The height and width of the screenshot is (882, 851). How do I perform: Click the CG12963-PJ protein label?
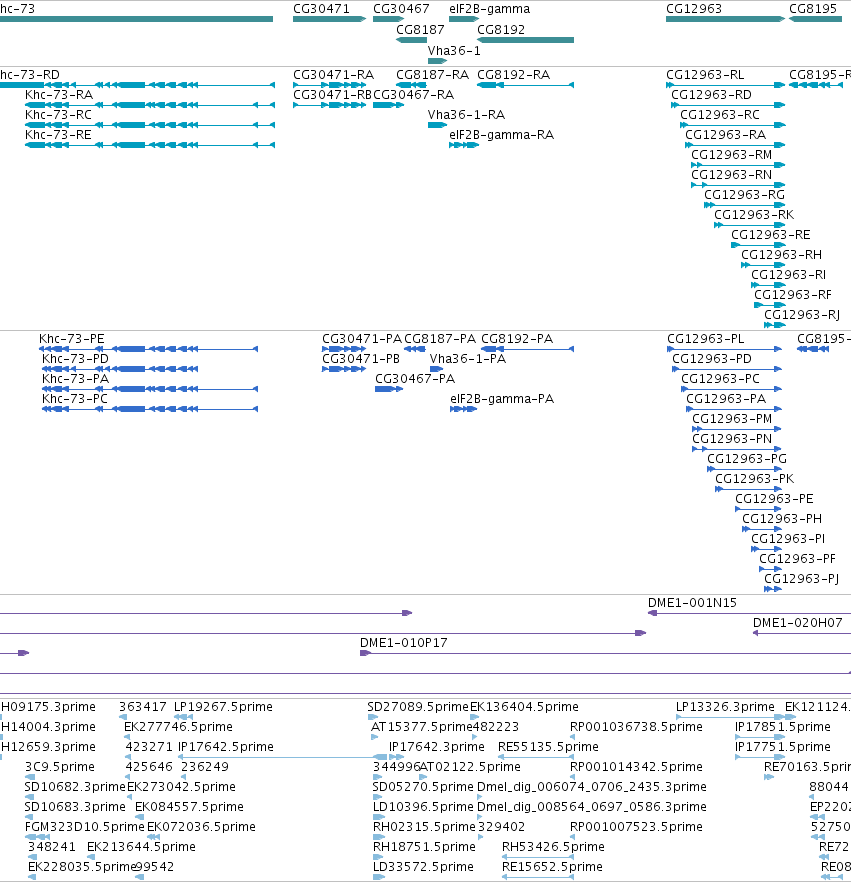click(802, 579)
